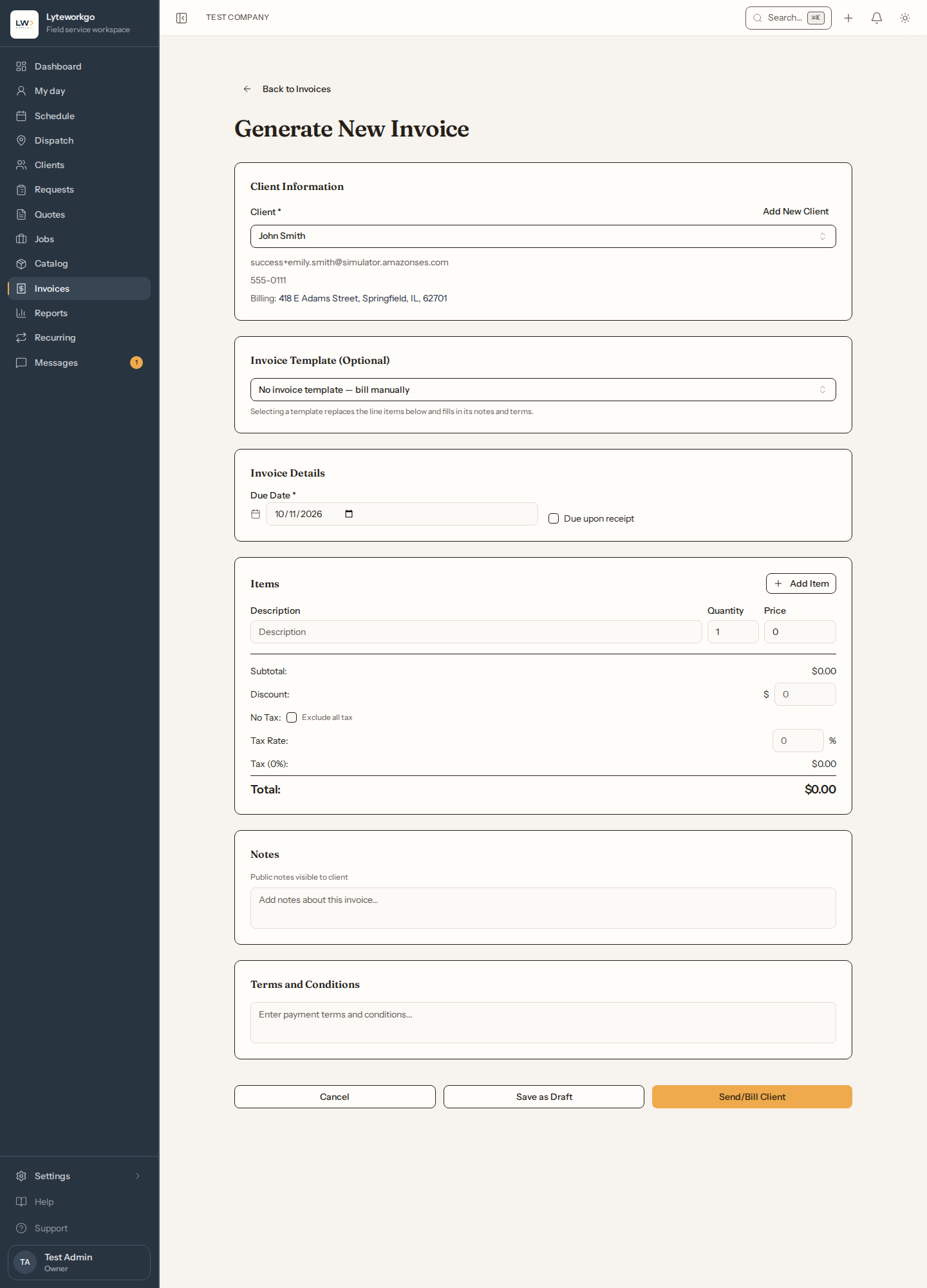Collapse the sidebar panel icon
Screen dimensions: 927x1288
[182, 18]
